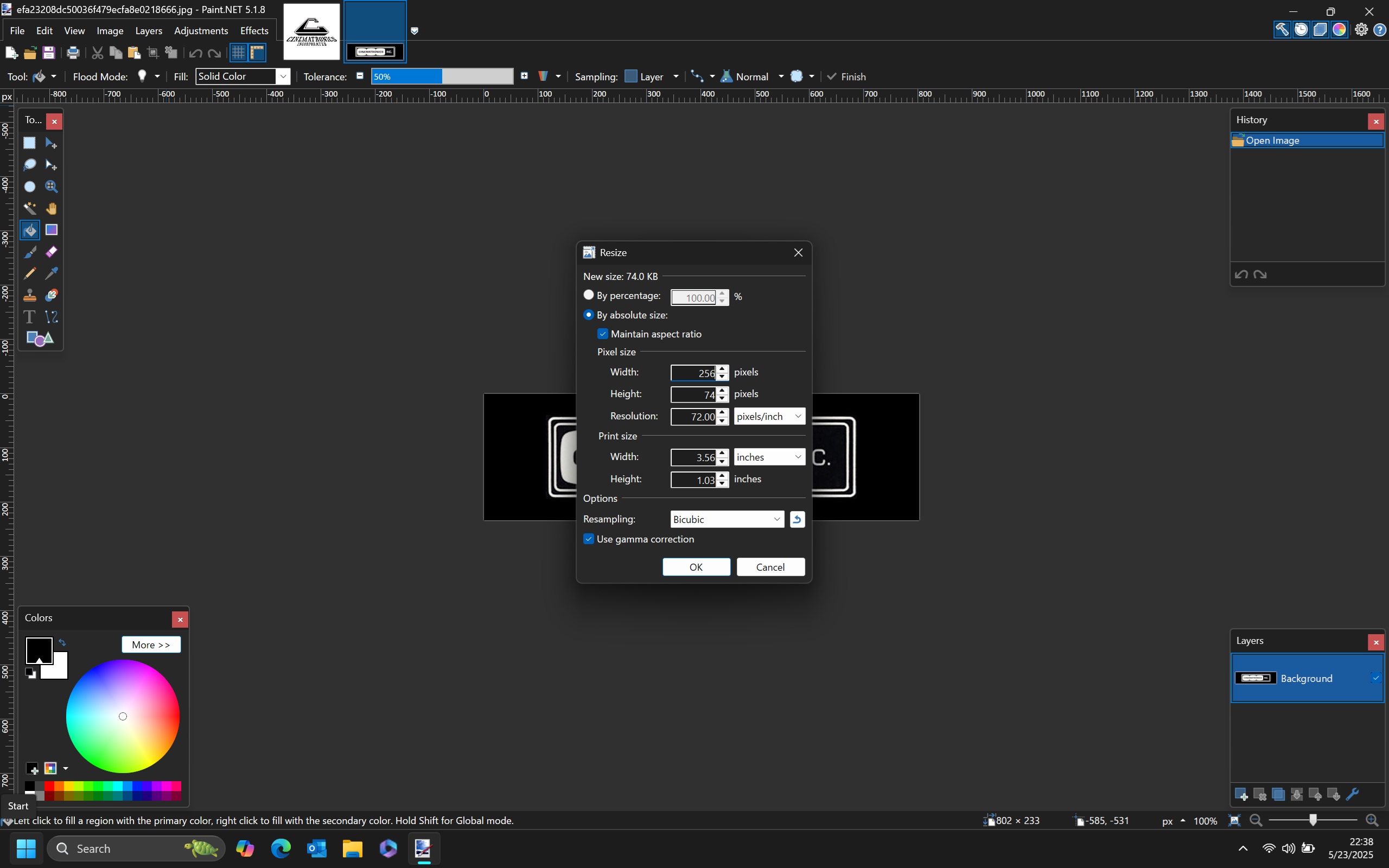Open the Resampling Bicubic dropdown
The image size is (1389, 868).
[x=727, y=520]
